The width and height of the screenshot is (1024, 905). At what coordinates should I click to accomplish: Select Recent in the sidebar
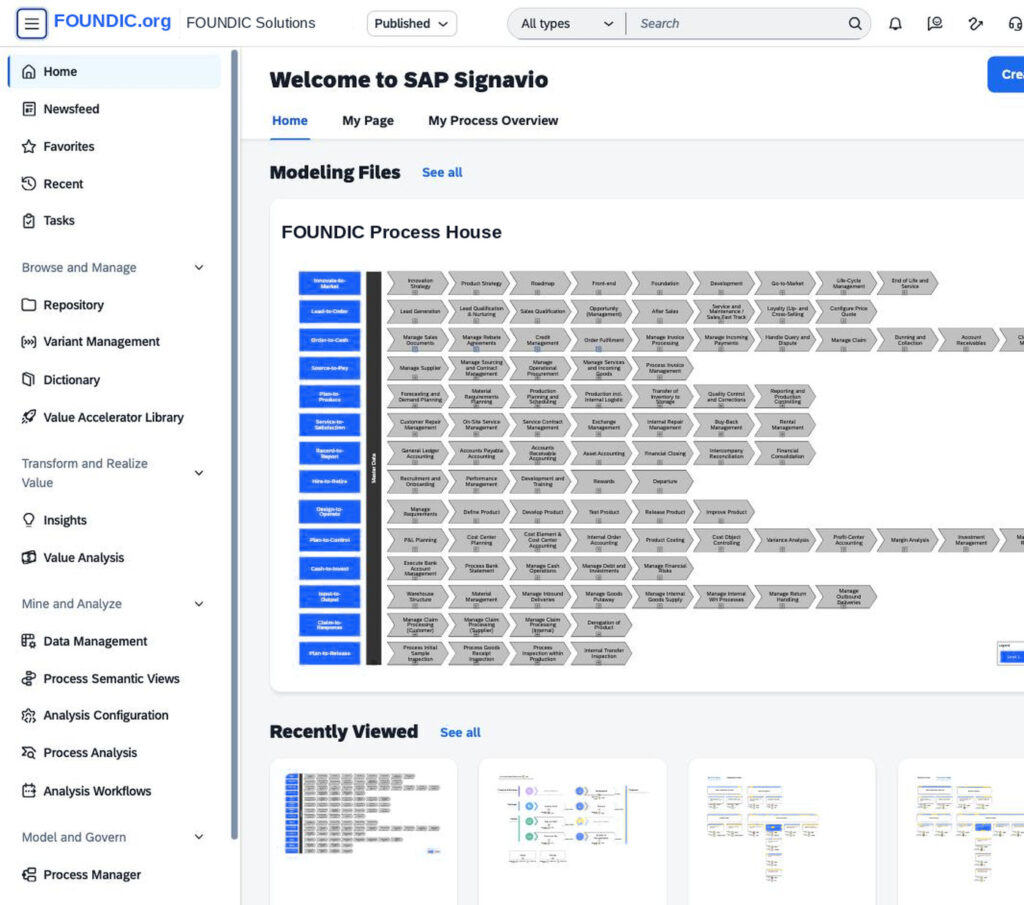coord(115,183)
